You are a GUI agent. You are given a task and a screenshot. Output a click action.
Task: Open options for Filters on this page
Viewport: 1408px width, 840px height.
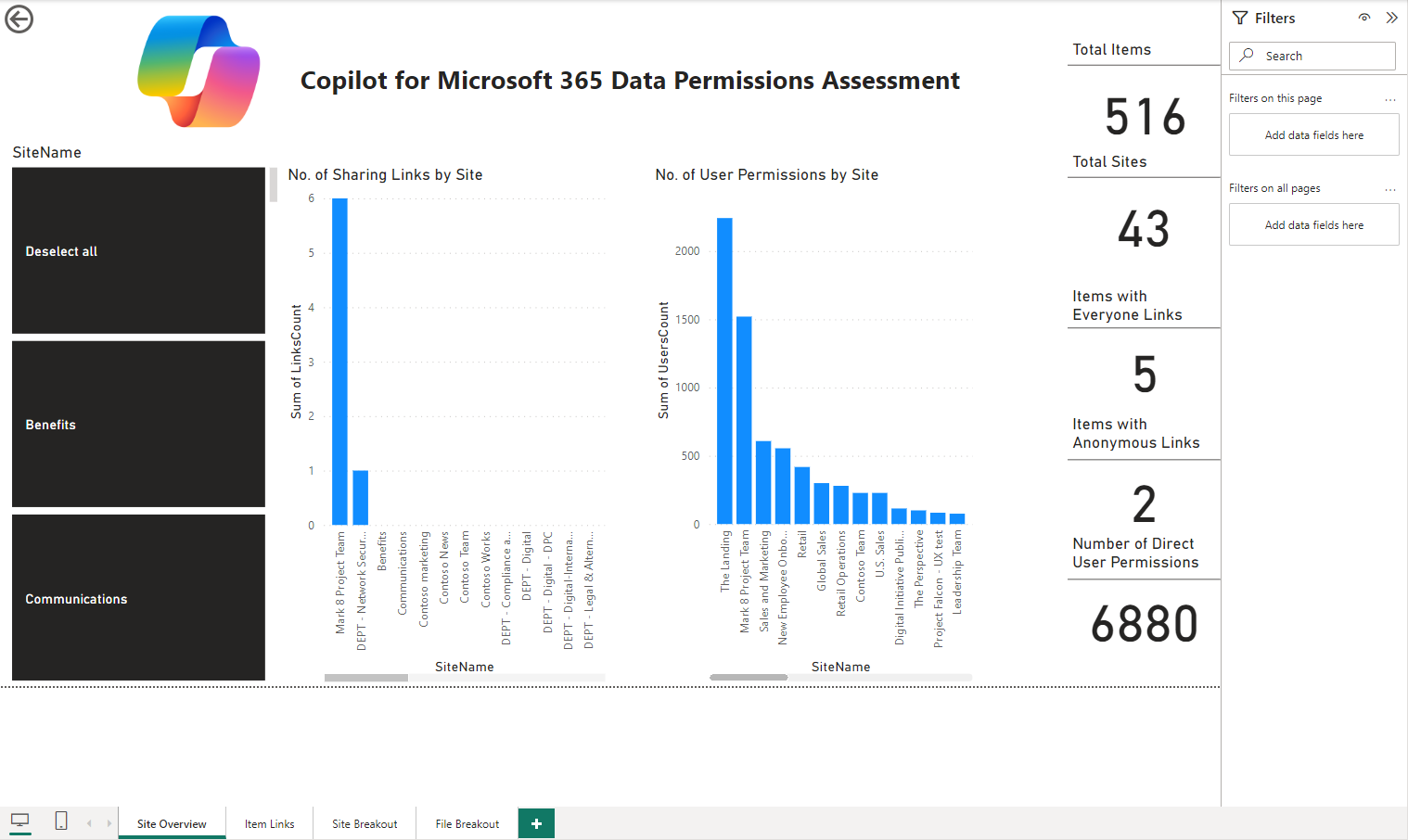coord(1389,98)
